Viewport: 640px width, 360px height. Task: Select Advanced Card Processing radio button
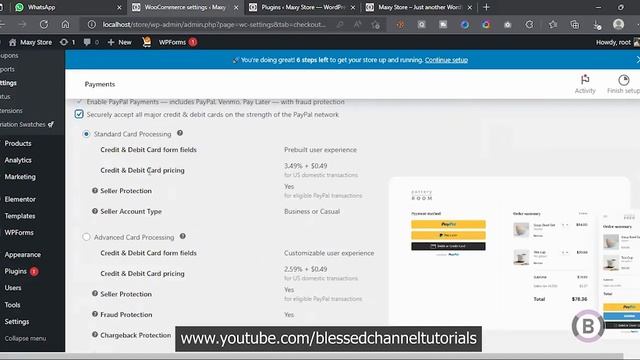pyautogui.click(x=86, y=237)
